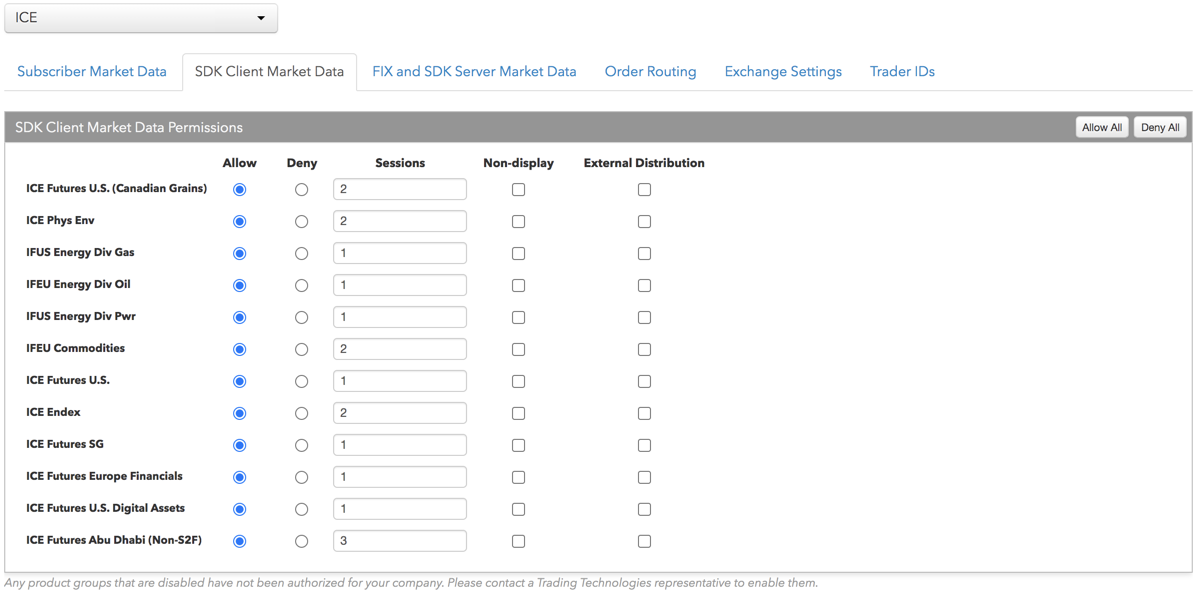
Task: Tick Non-display for ICE Futures U.S. row
Action: point(518,382)
